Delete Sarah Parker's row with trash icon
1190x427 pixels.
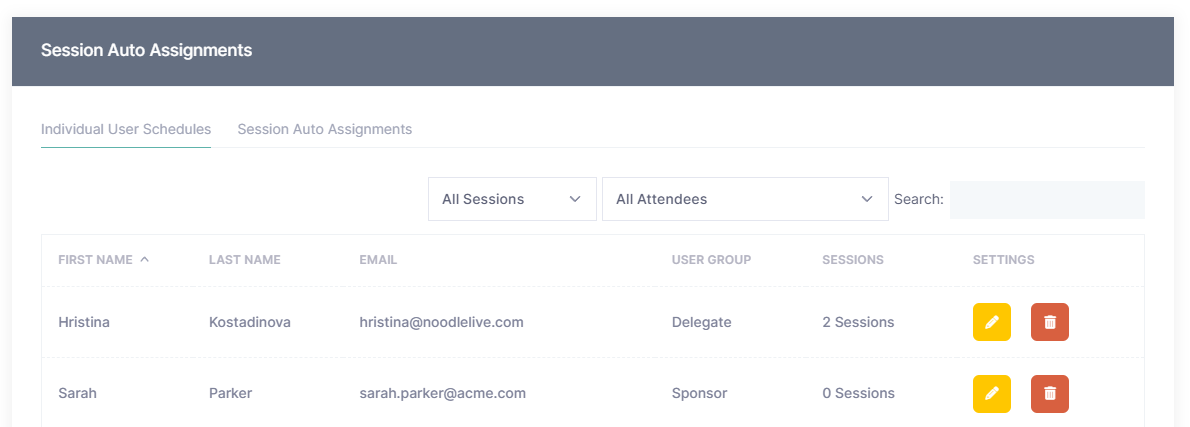coord(1049,394)
